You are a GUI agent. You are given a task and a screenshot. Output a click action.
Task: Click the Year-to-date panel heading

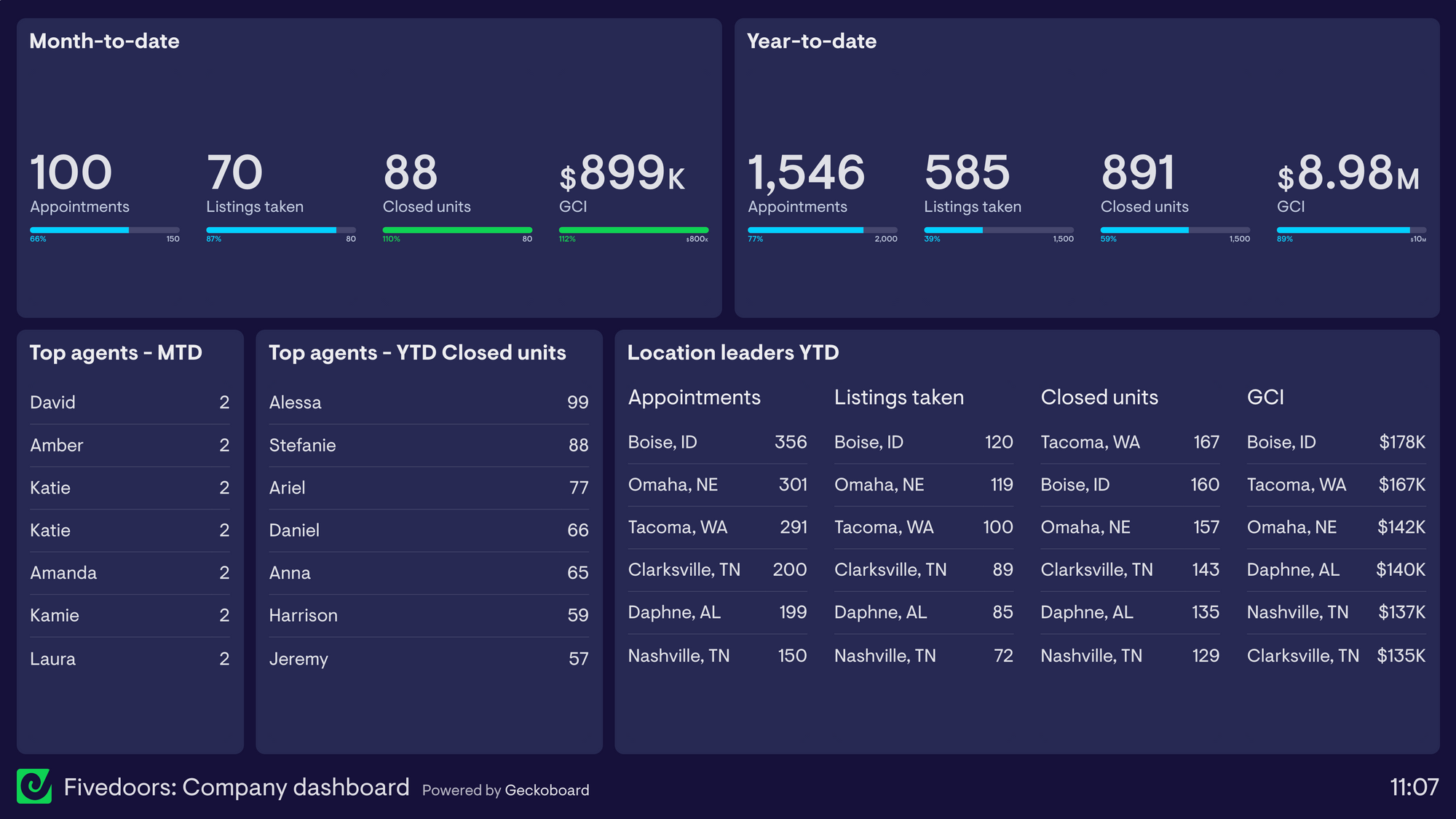point(811,41)
